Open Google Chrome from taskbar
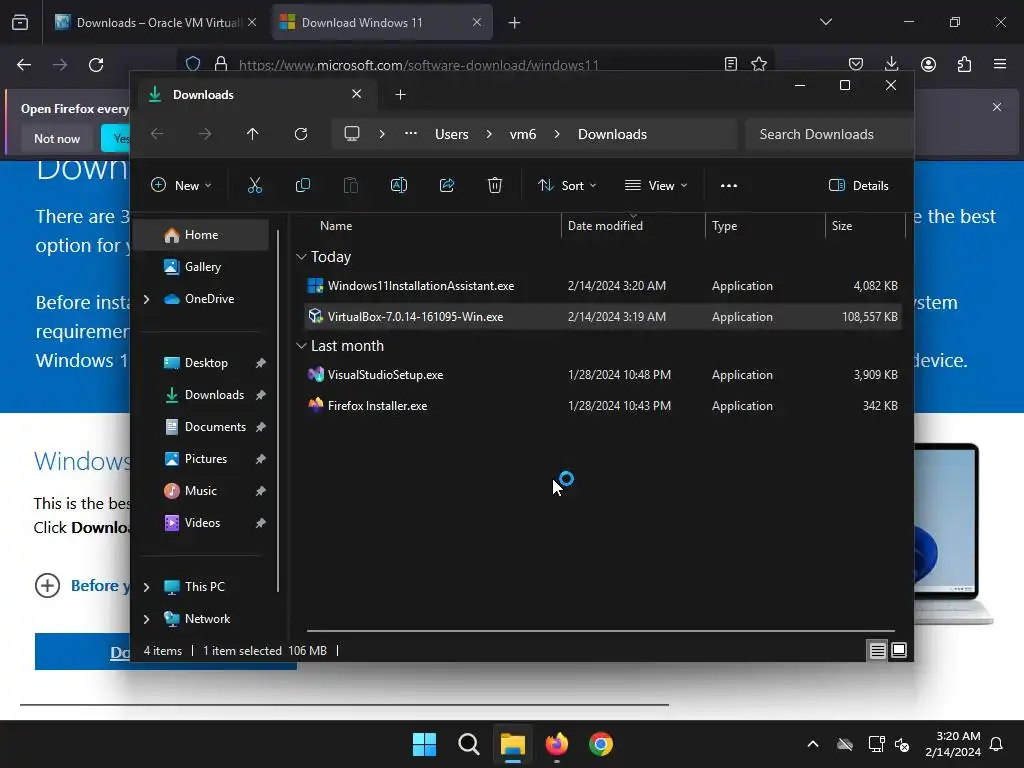 click(x=601, y=744)
